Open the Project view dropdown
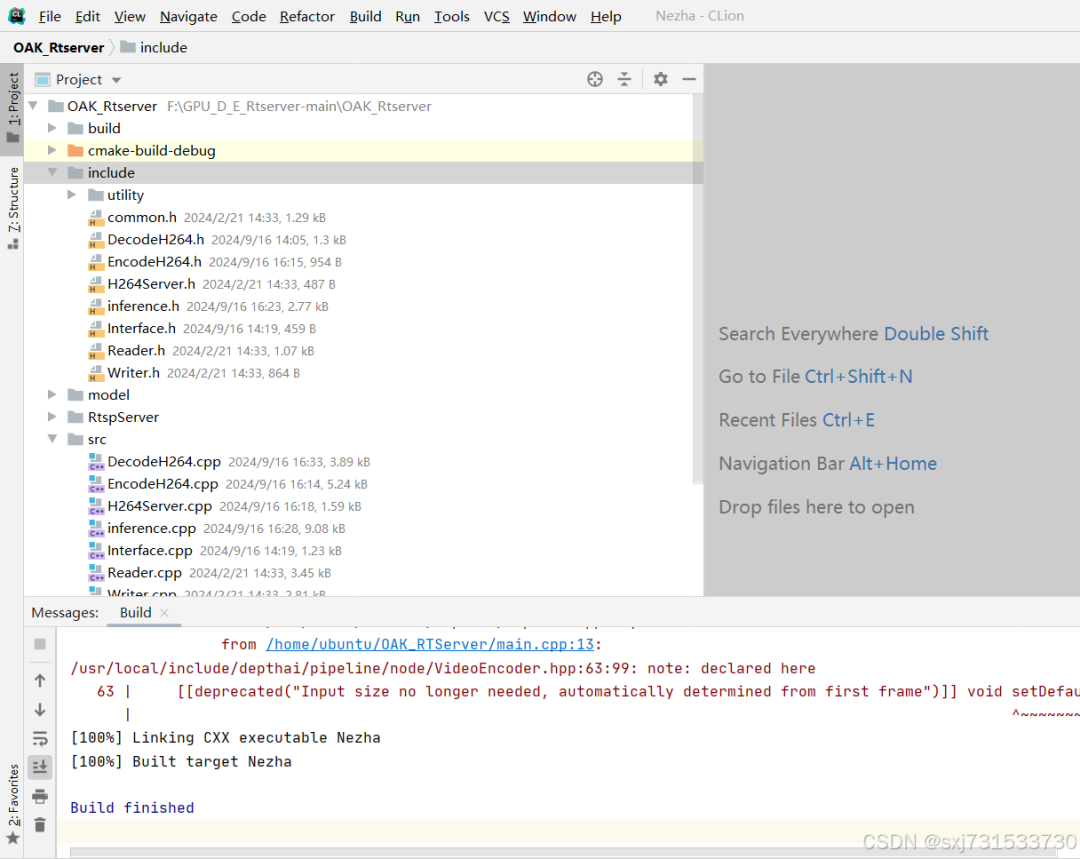 click(116, 80)
